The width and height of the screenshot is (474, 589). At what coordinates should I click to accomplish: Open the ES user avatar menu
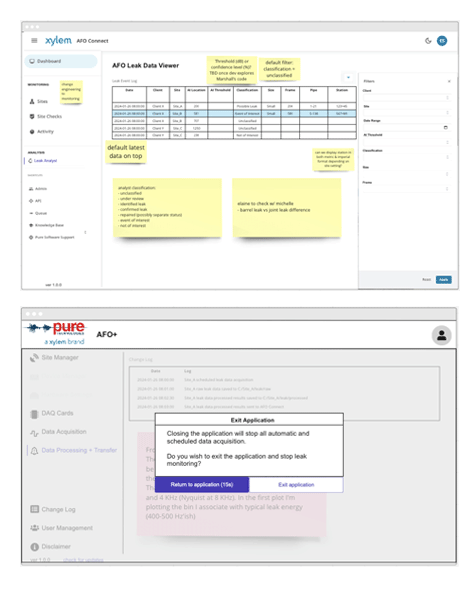click(442, 41)
